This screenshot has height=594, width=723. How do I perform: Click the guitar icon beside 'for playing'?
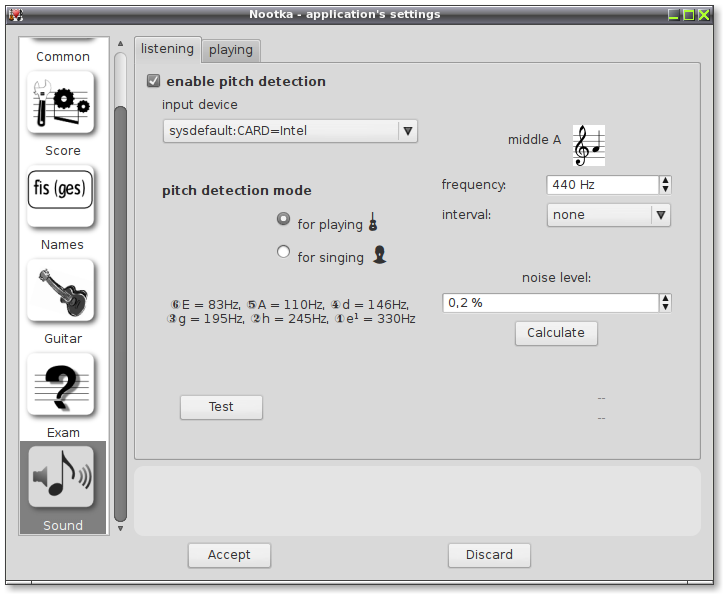pyautogui.click(x=373, y=222)
